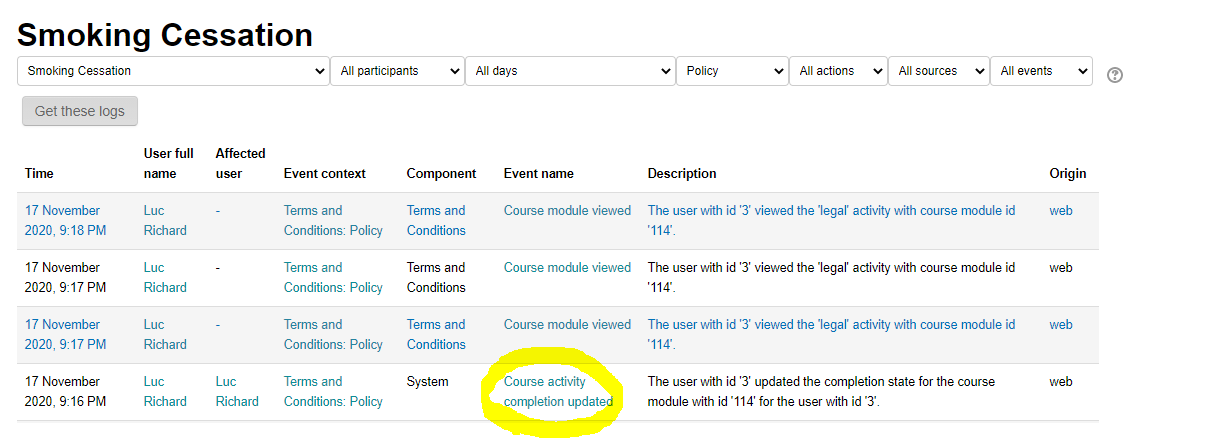
Task: Click the last row Terms and Conditions: Policy context
Action: [333, 391]
